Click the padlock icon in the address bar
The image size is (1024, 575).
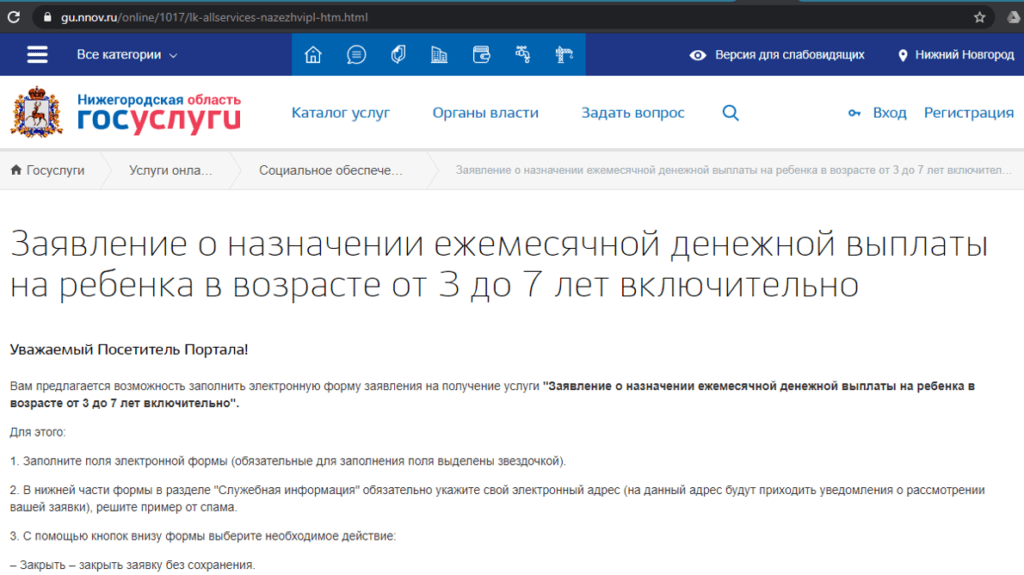click(x=47, y=17)
